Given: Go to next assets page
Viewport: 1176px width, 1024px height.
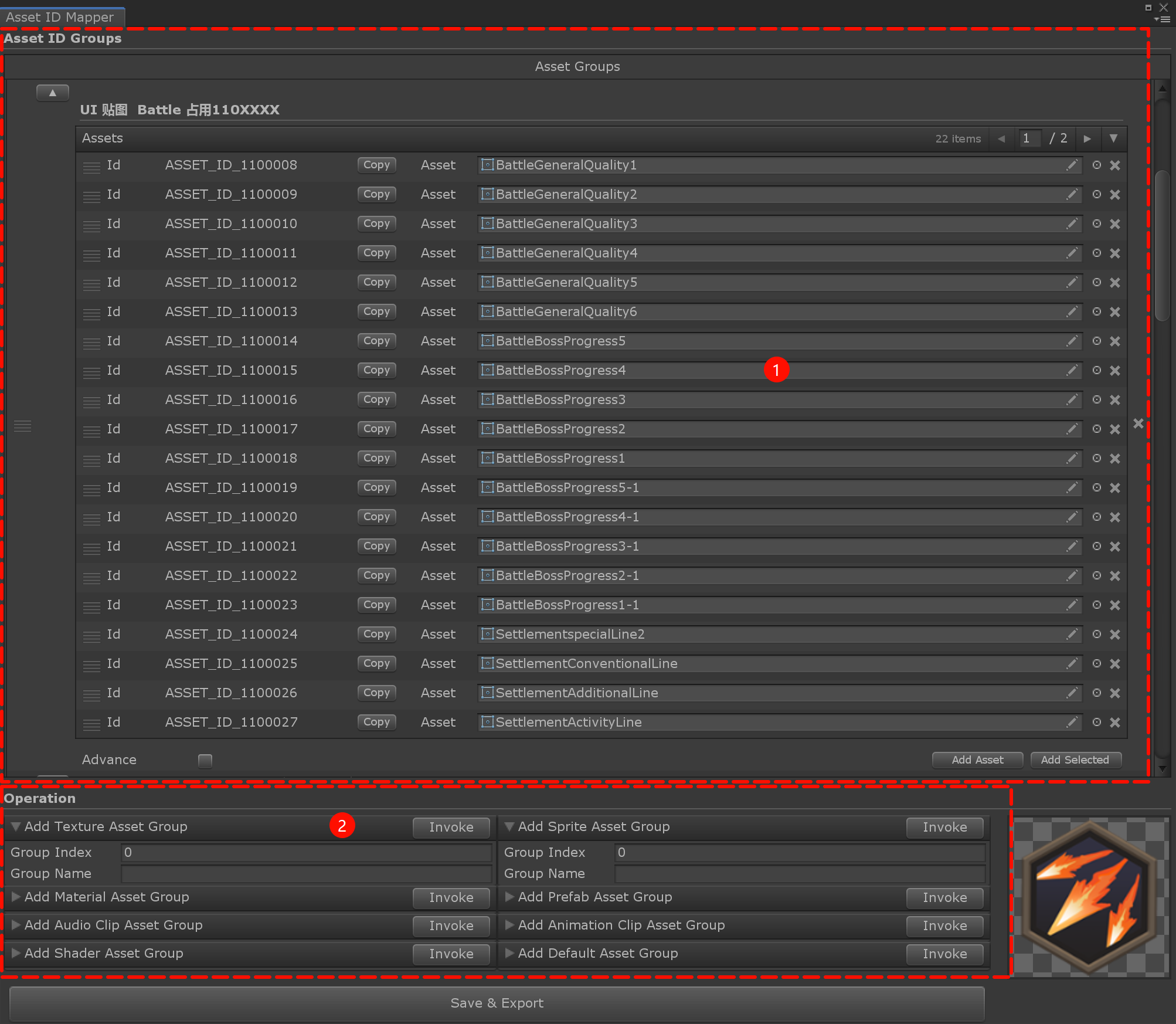Looking at the screenshot, I should tap(1087, 139).
